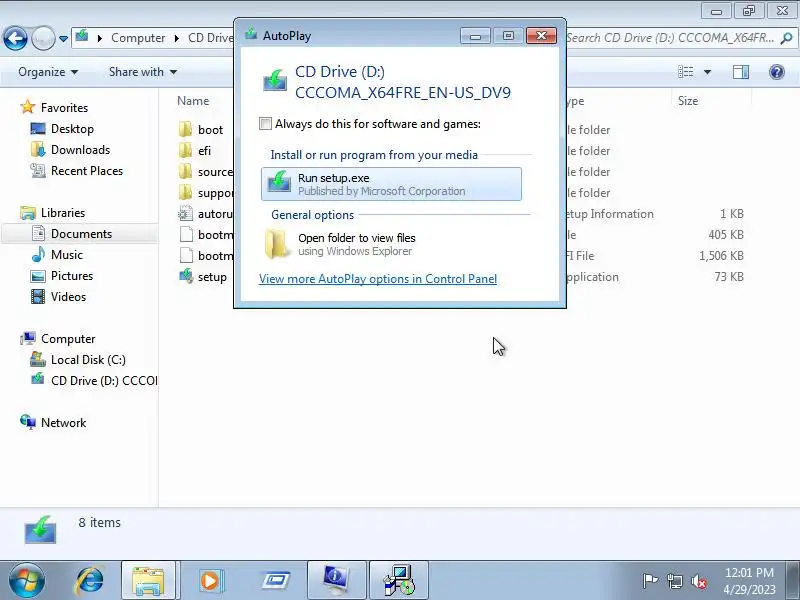Viewport: 800px width, 600px height.
Task: Select the Videos library
Action: click(68, 296)
